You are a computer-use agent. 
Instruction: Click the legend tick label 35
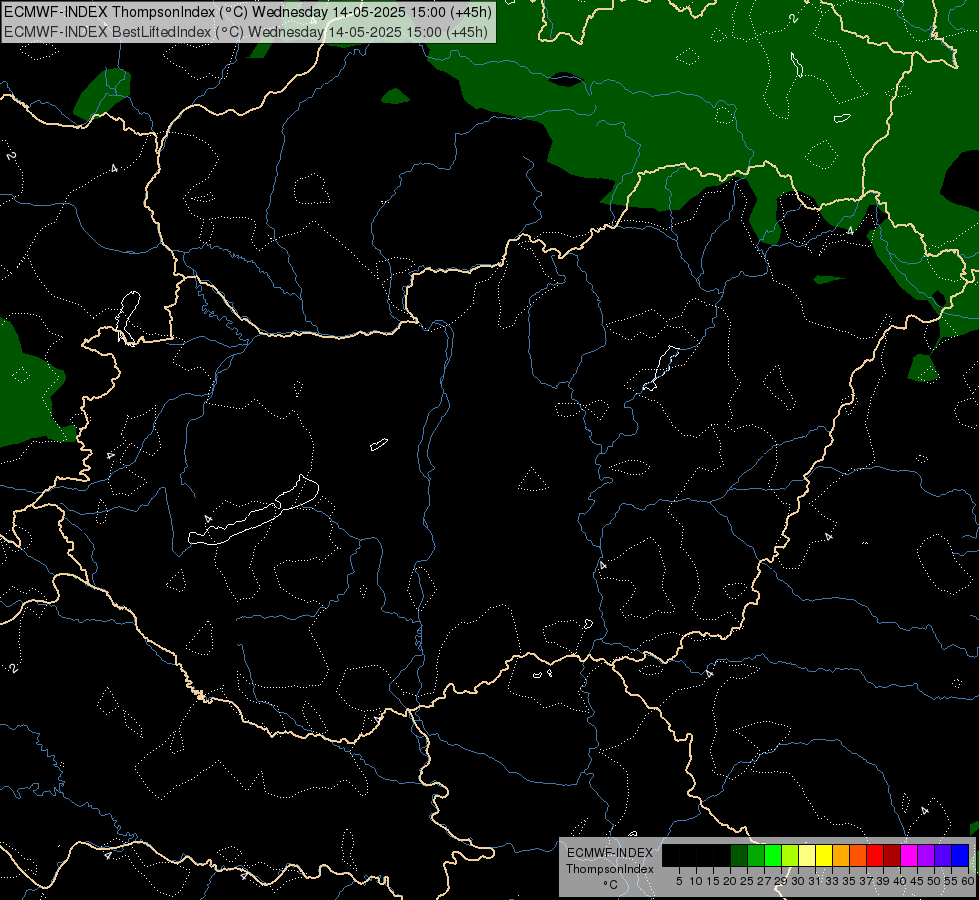click(849, 881)
